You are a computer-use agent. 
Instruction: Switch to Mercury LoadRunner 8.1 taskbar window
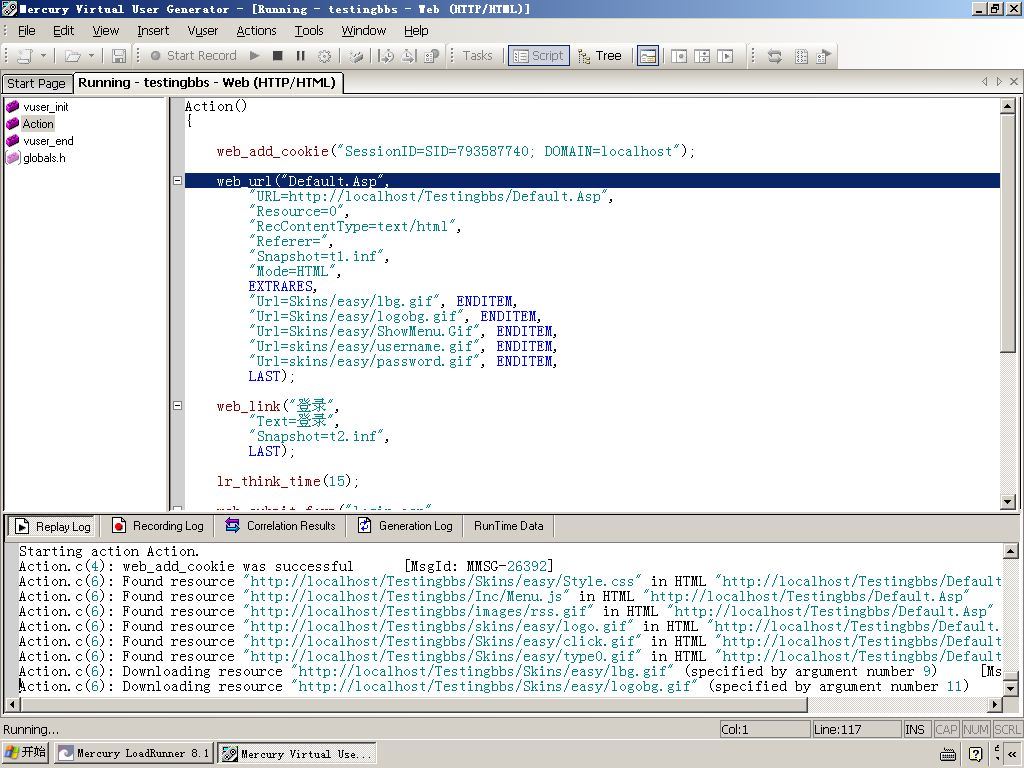(134, 753)
